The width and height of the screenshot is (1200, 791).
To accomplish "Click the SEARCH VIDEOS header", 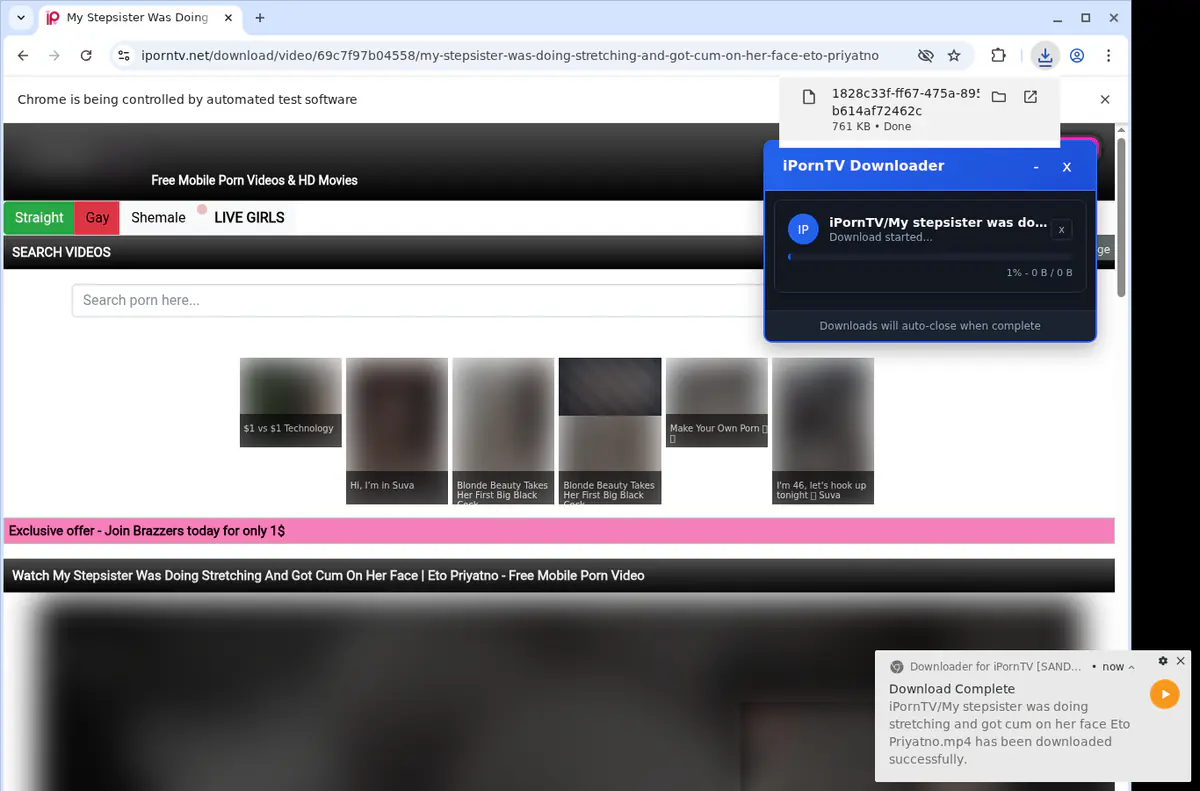I will (61, 252).
